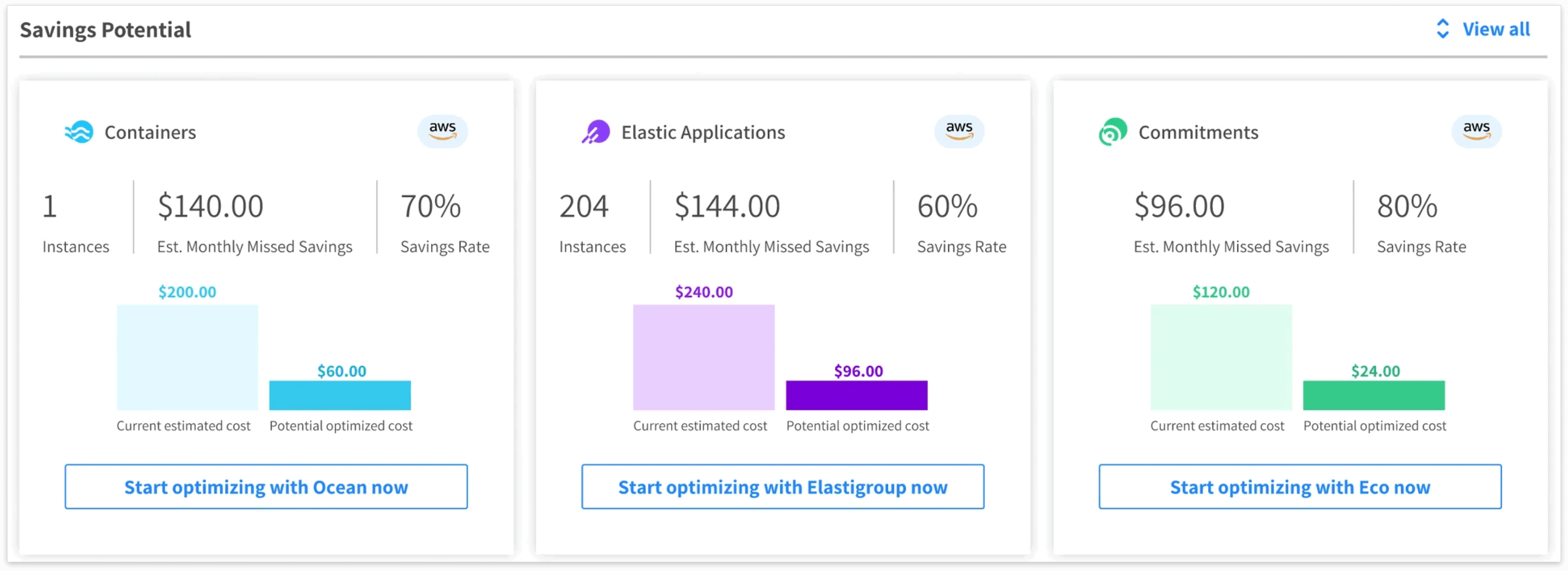Click the AWS badge on Commitments card
Image resolution: width=1568 pixels, height=571 pixels.
click(x=1476, y=131)
